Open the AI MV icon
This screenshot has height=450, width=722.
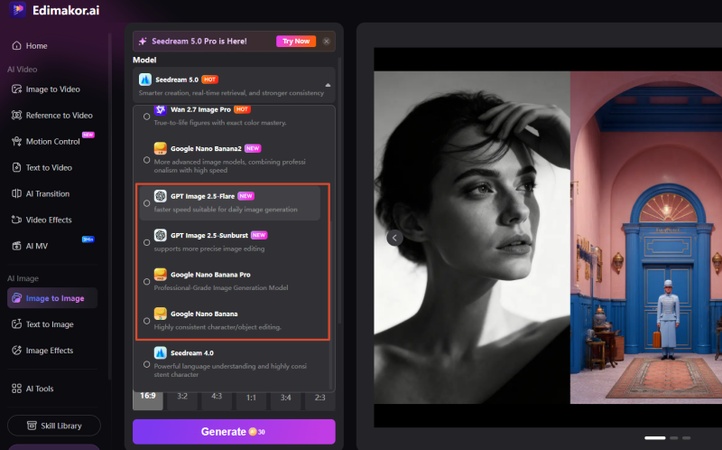click(17, 246)
